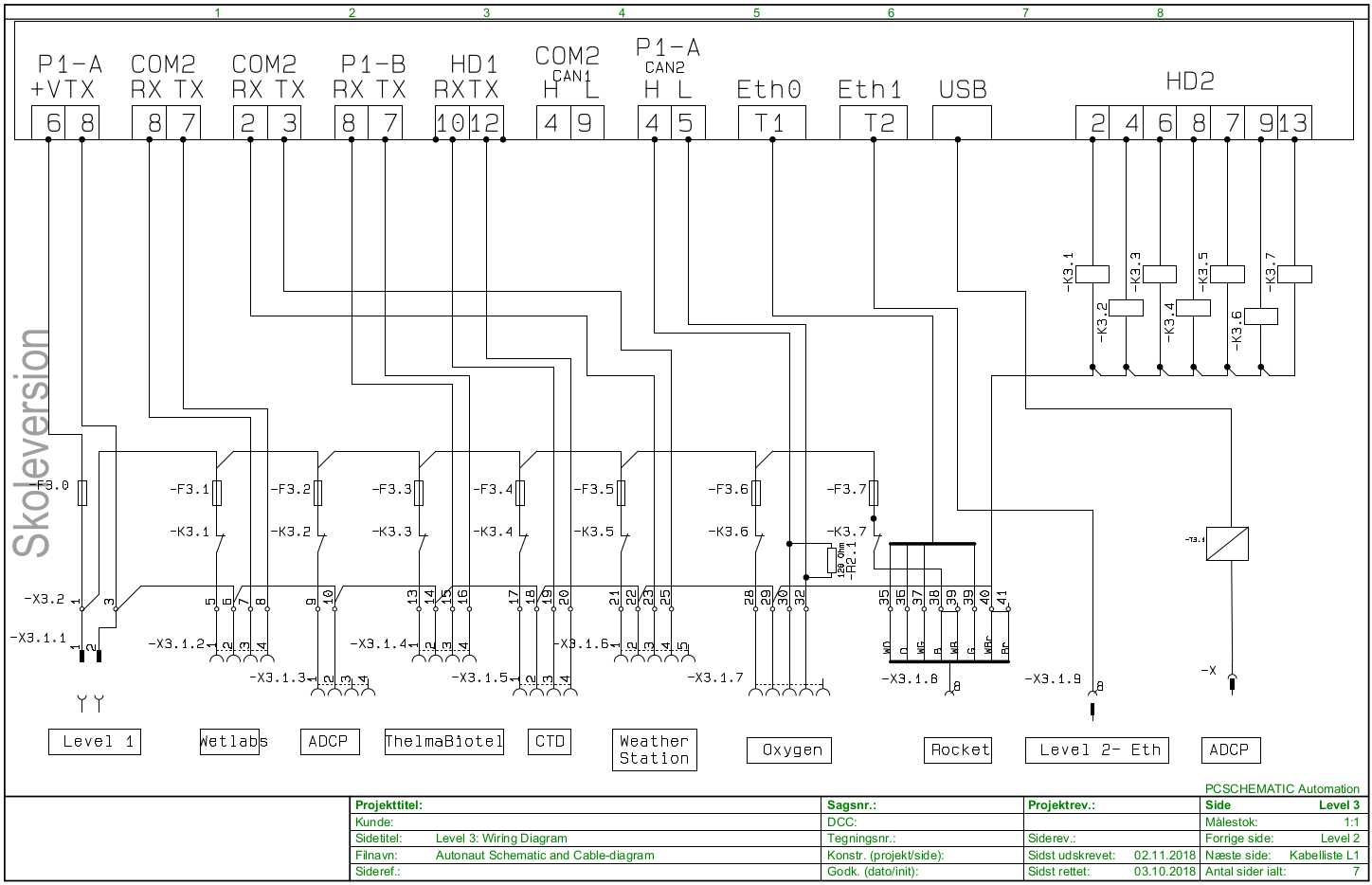Click the Oxygen label box
Viewport: 1372px width, 885px height.
tap(789, 750)
